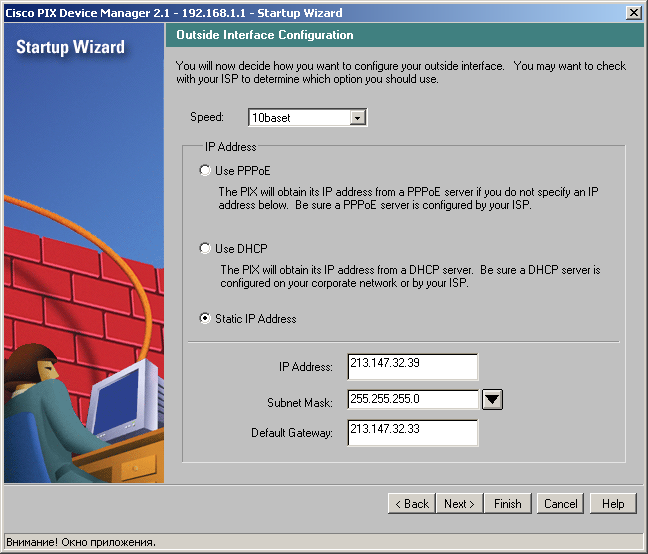This screenshot has width=648, height=554.
Task: Click the window title bar text
Action: pos(174,13)
